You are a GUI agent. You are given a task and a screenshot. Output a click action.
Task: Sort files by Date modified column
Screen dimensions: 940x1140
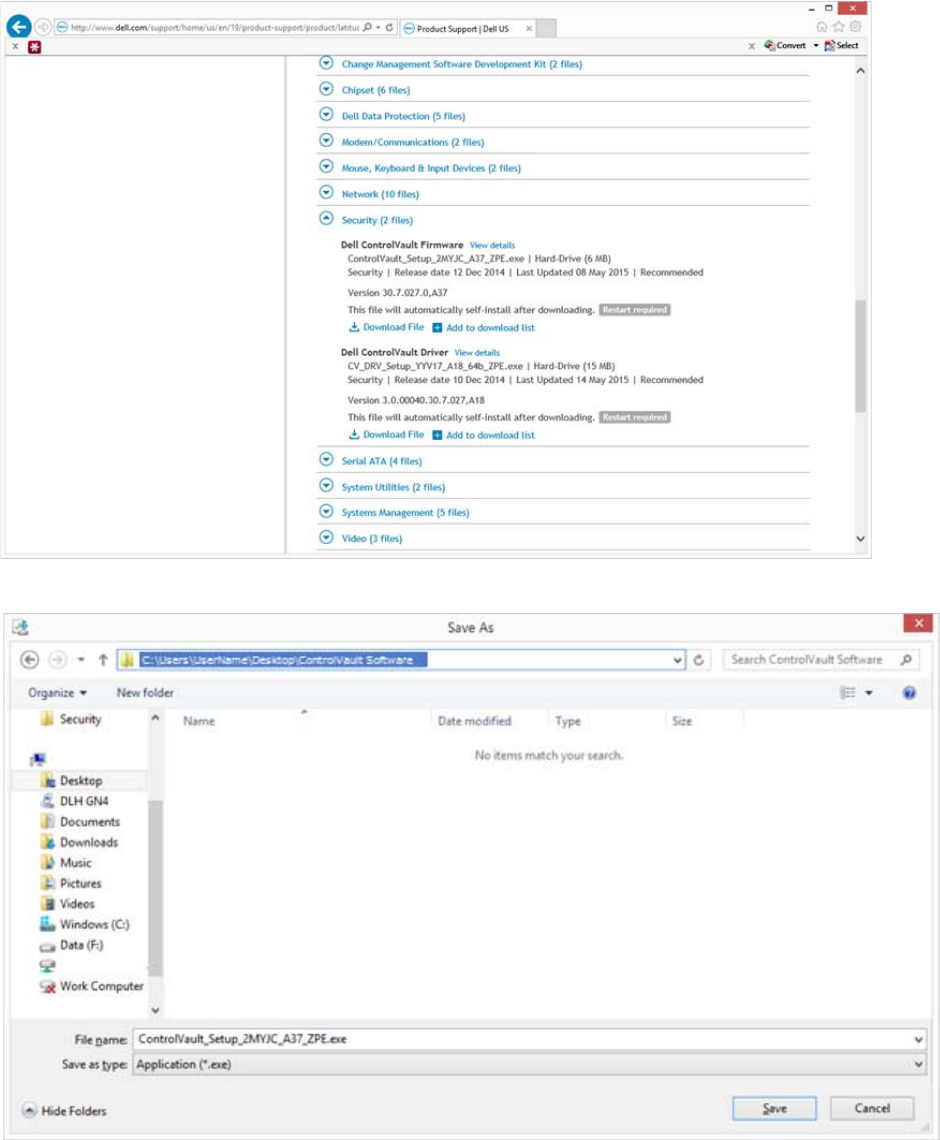[x=475, y=721]
